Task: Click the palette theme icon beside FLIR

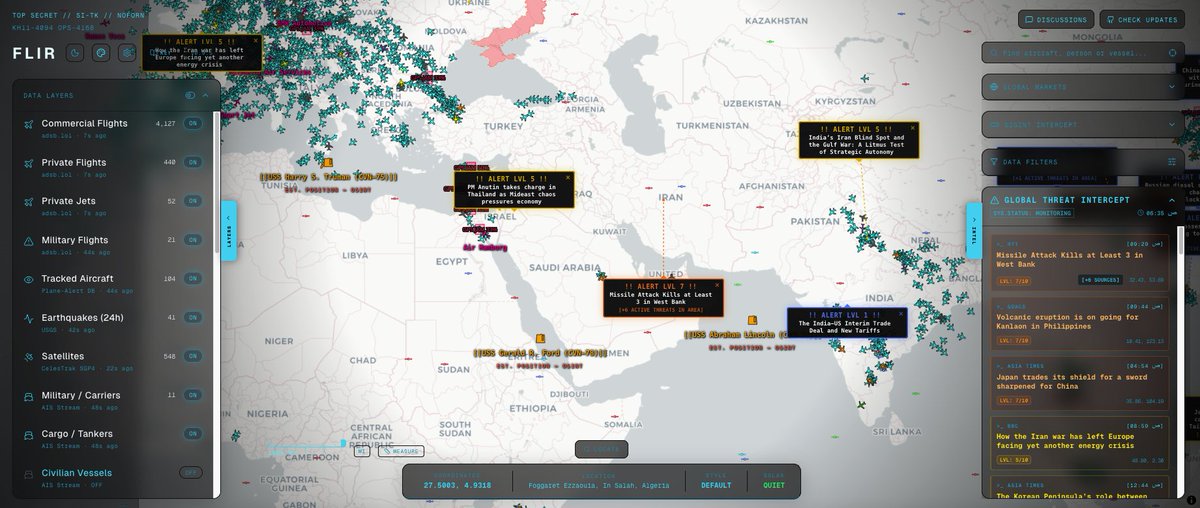Action: click(101, 53)
